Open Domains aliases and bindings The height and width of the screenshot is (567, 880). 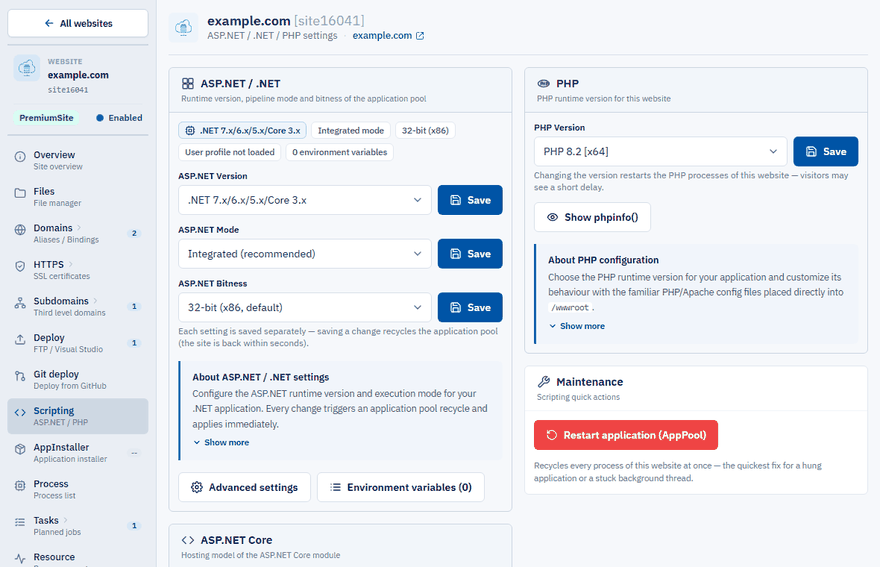coord(78,233)
